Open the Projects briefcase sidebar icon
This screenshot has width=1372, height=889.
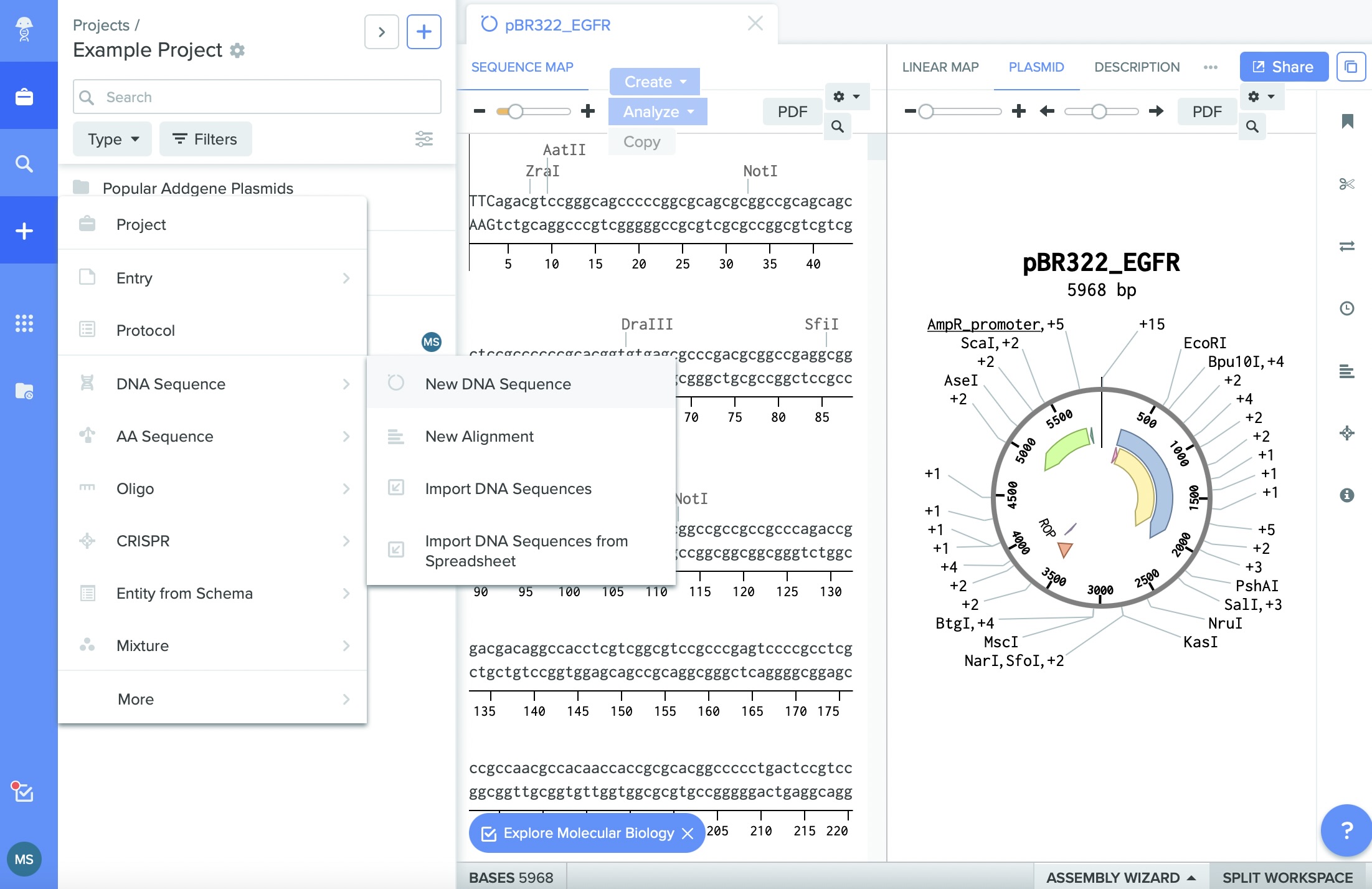[x=24, y=97]
